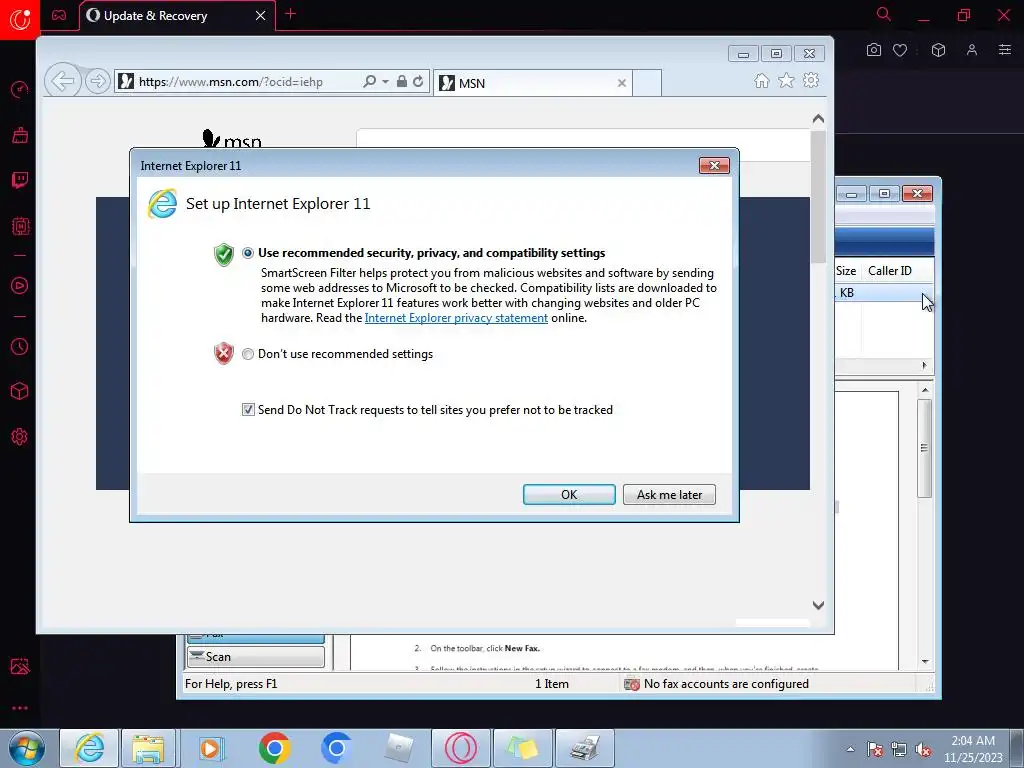Open clock showing 2:04 AM
The width and height of the screenshot is (1024, 768).
pos(973,749)
